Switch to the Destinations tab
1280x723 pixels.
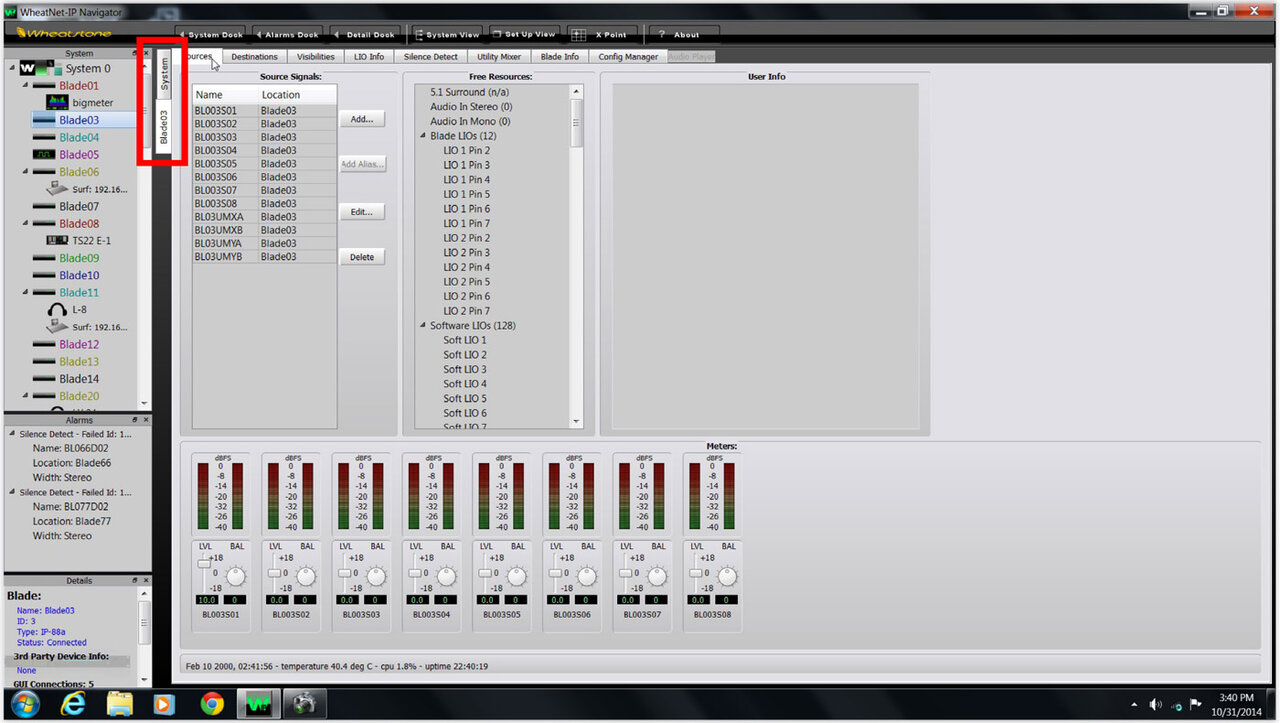click(254, 57)
